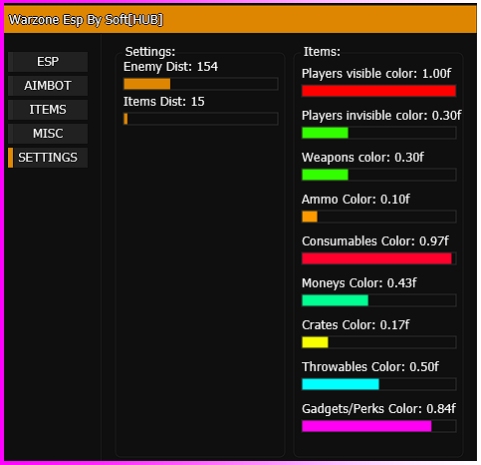
Task: Set the Gadgets/Perks Color slider
Action: (x=379, y=426)
